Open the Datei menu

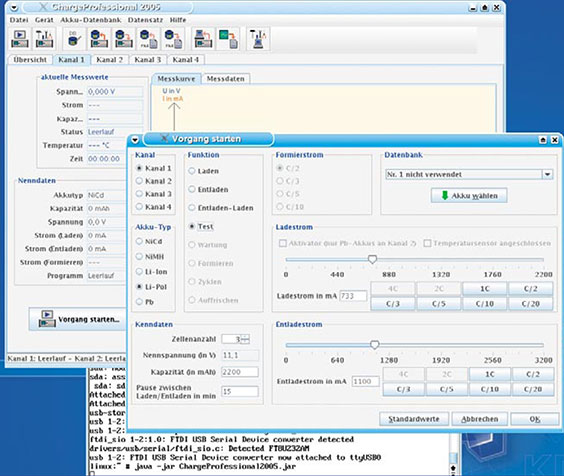point(19,20)
